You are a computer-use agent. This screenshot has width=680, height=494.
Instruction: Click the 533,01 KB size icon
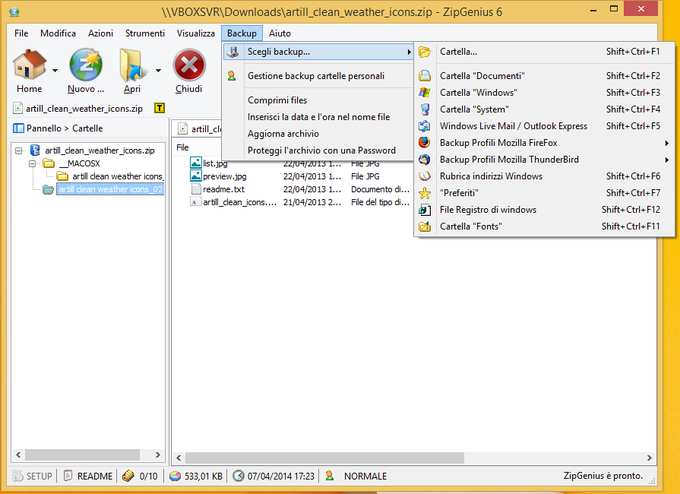(175, 476)
